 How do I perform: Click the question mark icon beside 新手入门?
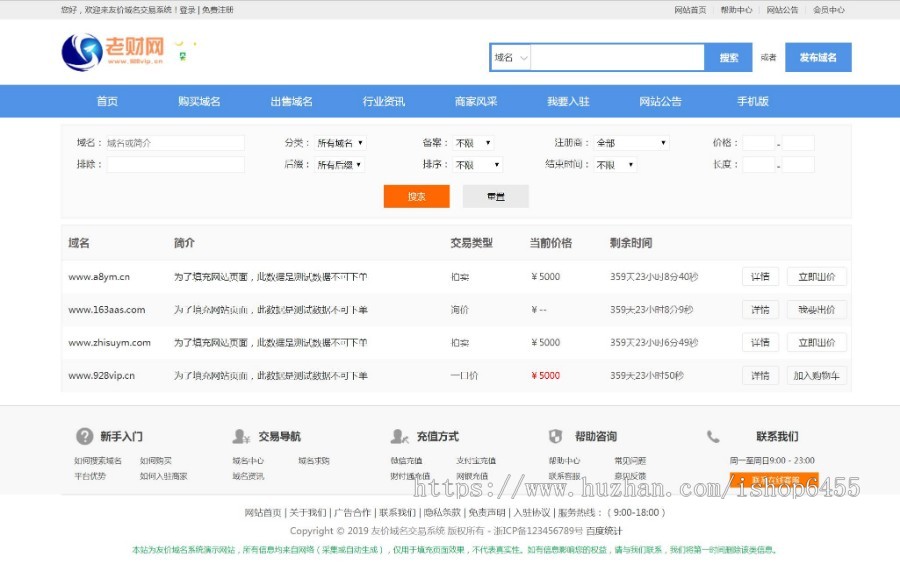pos(85,437)
